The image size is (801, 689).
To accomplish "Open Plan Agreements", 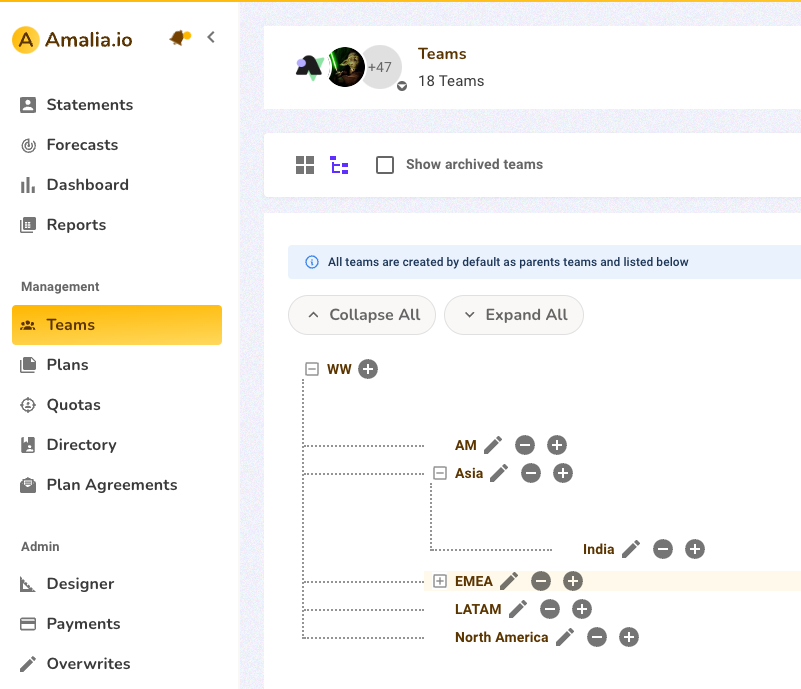I will click(117, 485).
